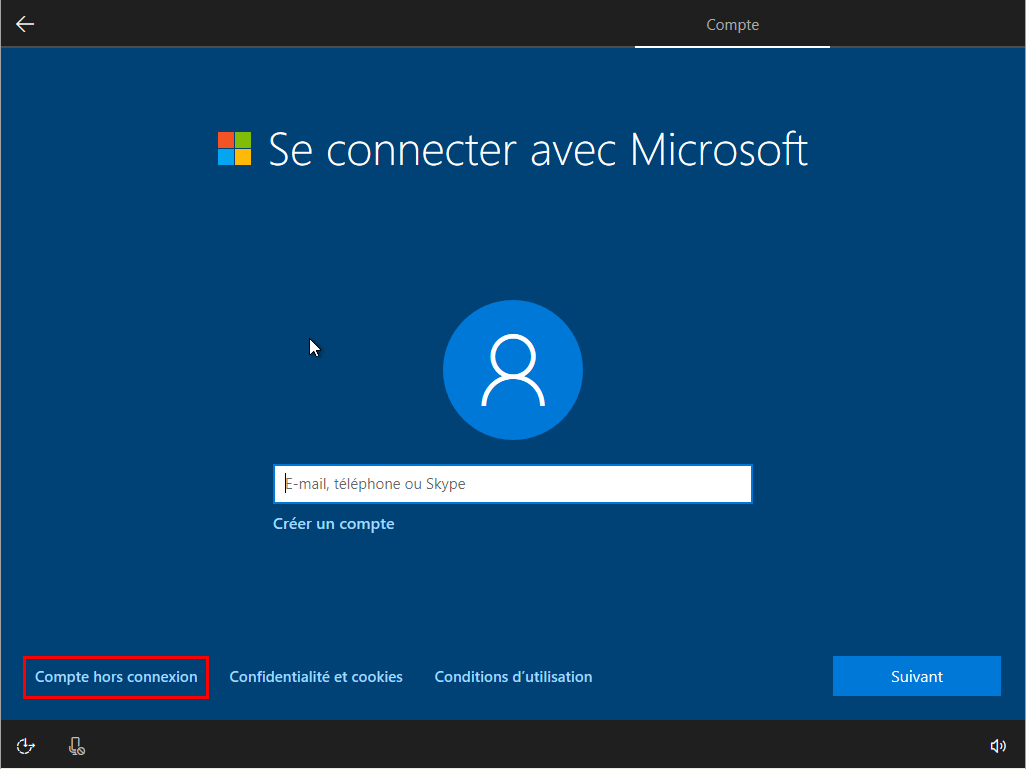The height and width of the screenshot is (769, 1026).
Task: Activate narrator audio via the accessibility icon
Action: [x=25, y=745]
